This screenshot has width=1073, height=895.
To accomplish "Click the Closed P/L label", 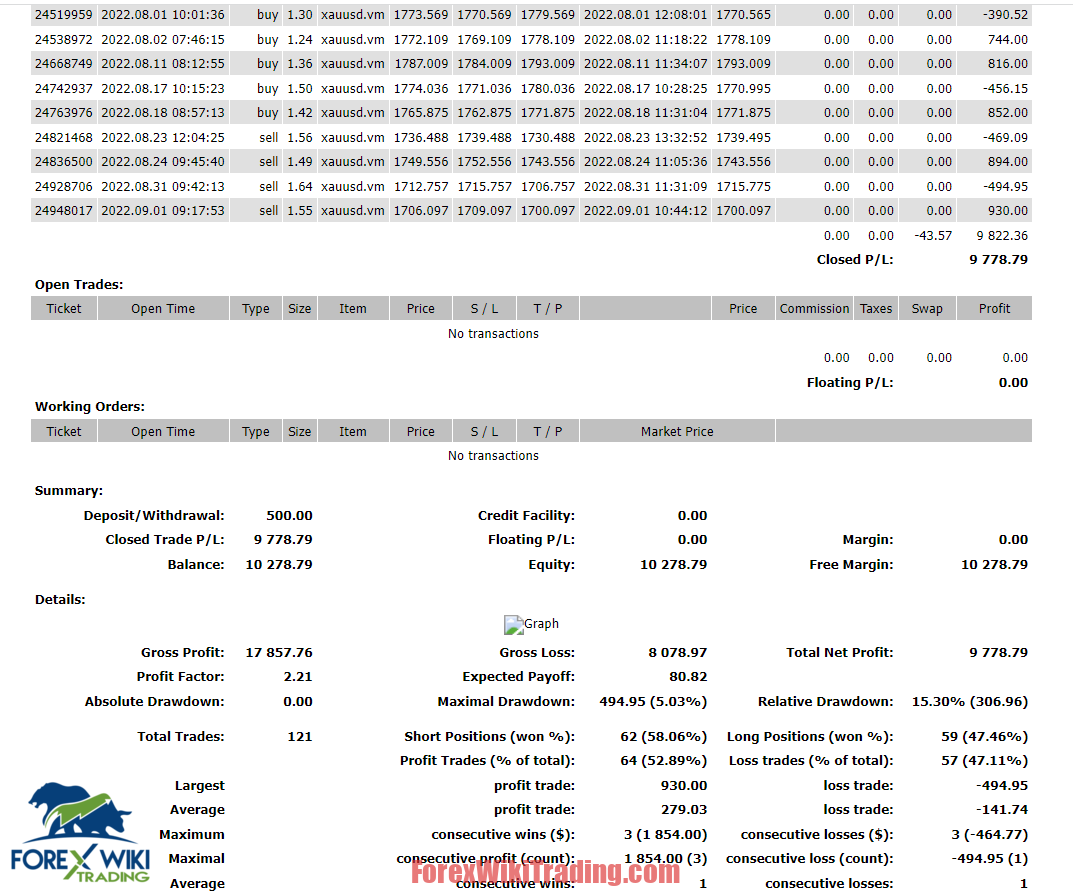I will point(855,260).
